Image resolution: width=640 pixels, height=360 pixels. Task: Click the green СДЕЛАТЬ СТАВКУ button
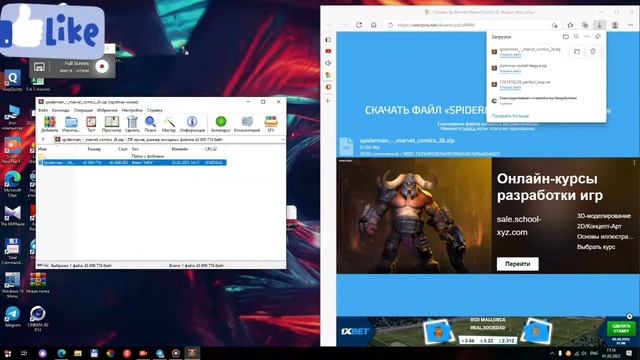[x=621, y=329]
